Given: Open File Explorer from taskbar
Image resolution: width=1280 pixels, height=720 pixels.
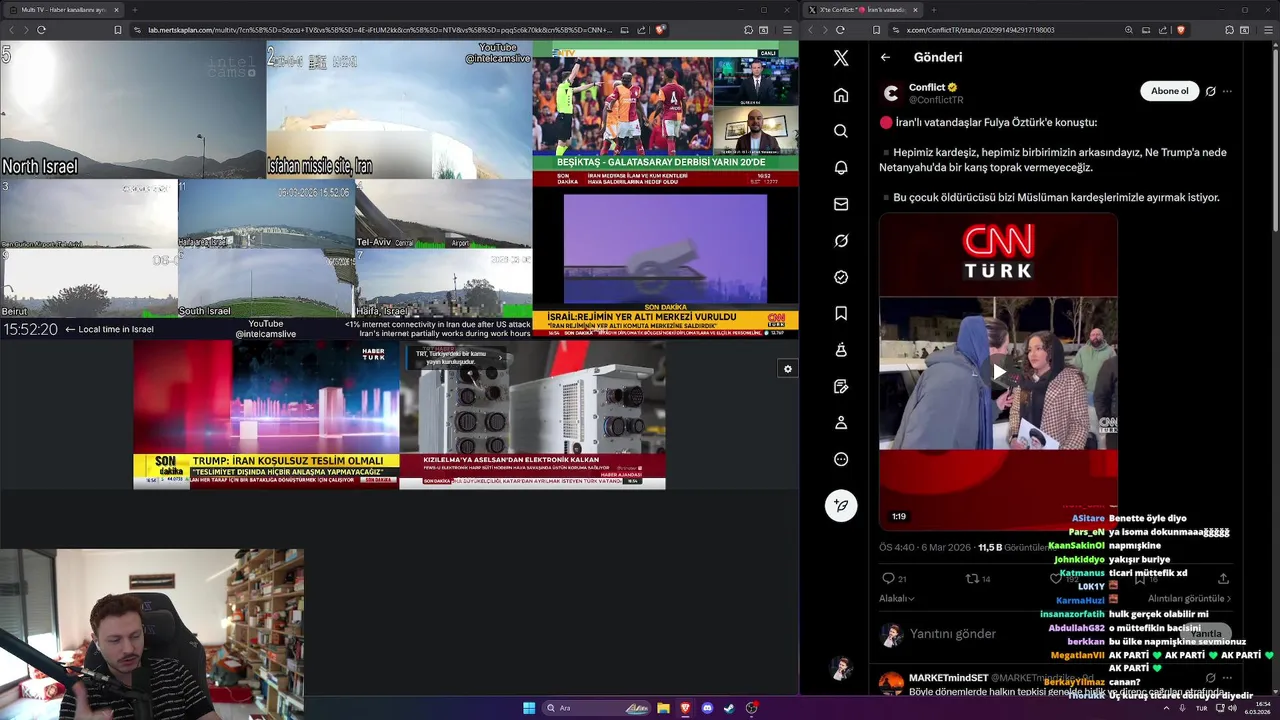Looking at the screenshot, I should [663, 708].
